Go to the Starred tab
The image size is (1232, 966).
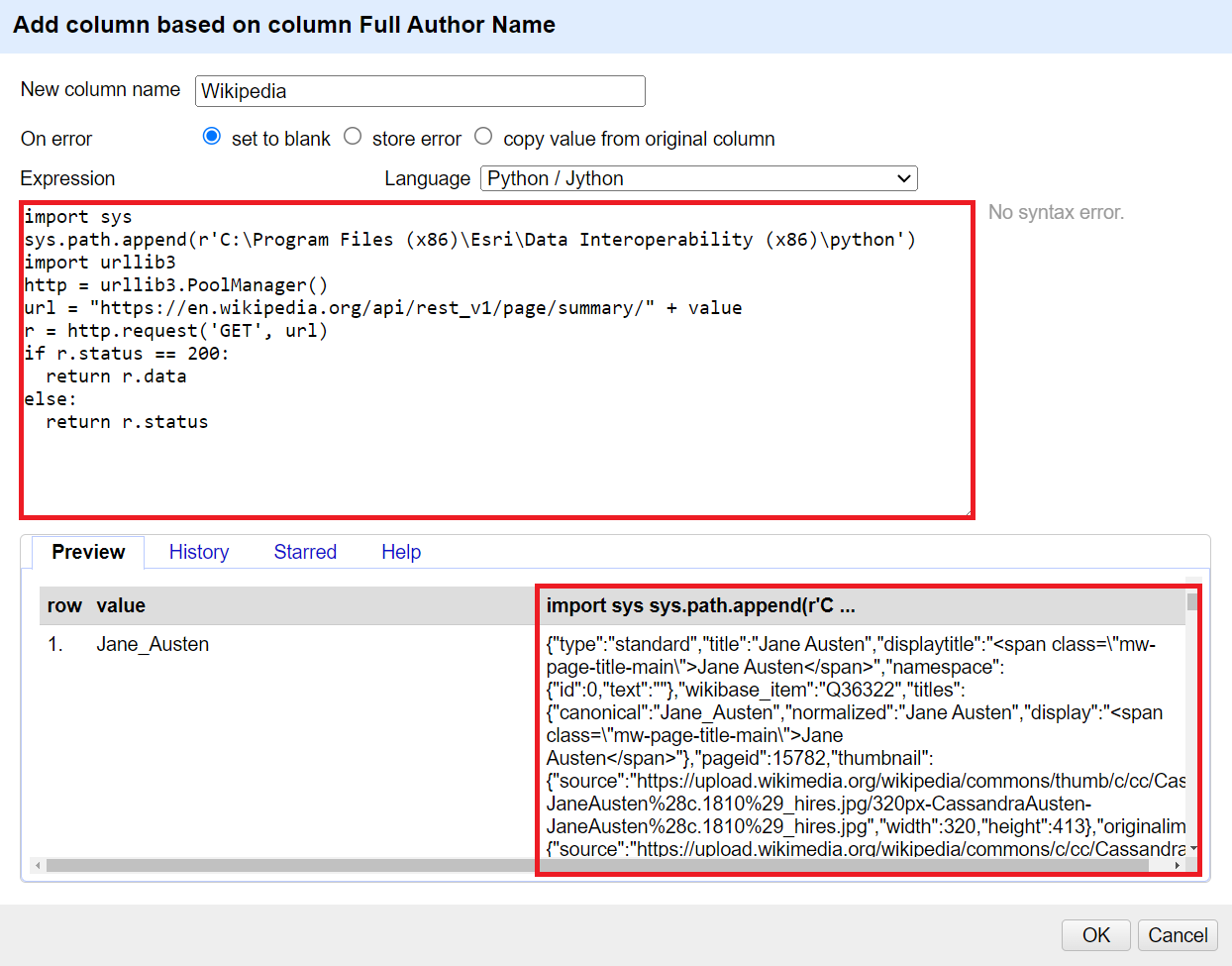[x=305, y=552]
